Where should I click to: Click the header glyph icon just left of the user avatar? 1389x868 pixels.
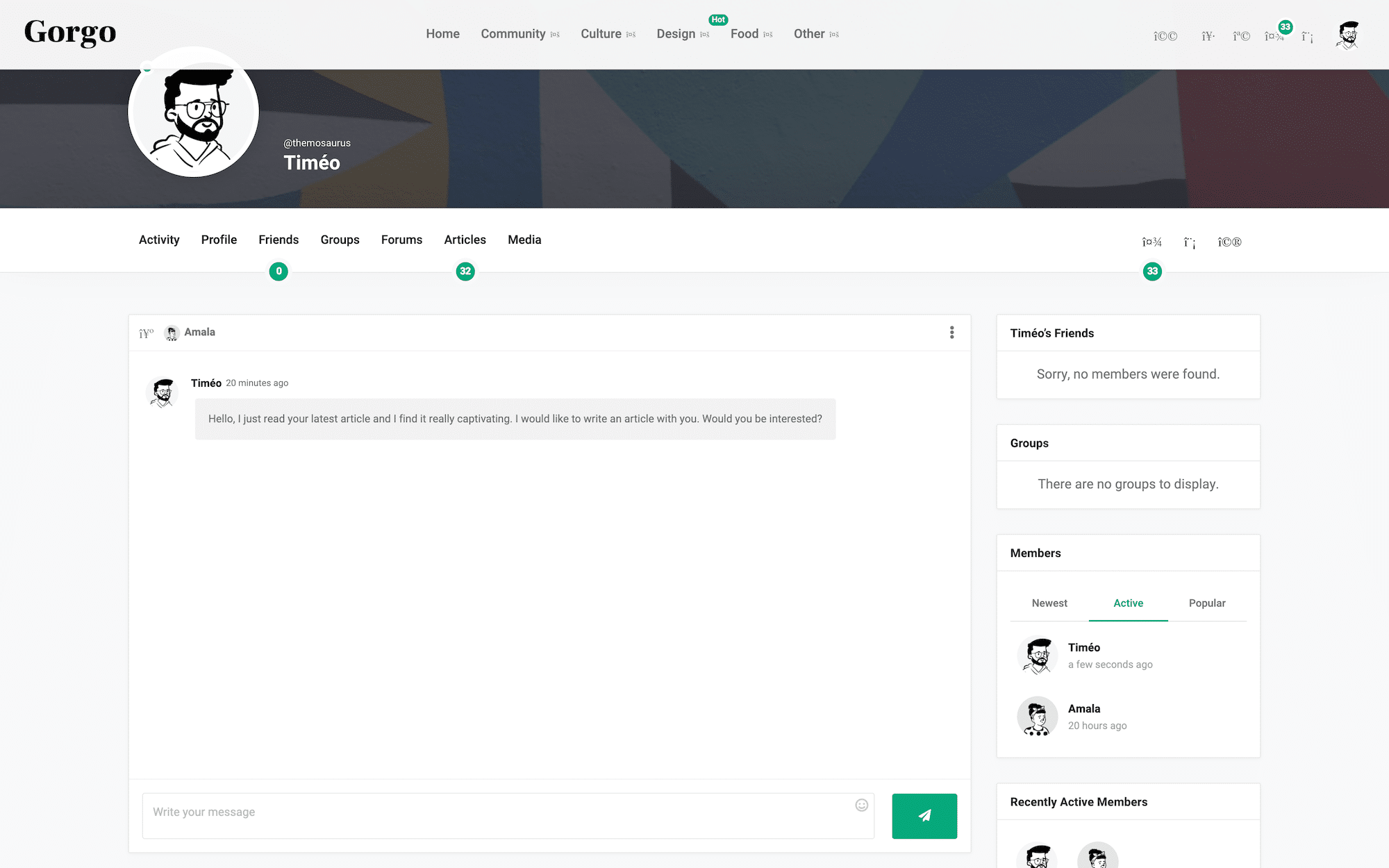pyautogui.click(x=1307, y=36)
